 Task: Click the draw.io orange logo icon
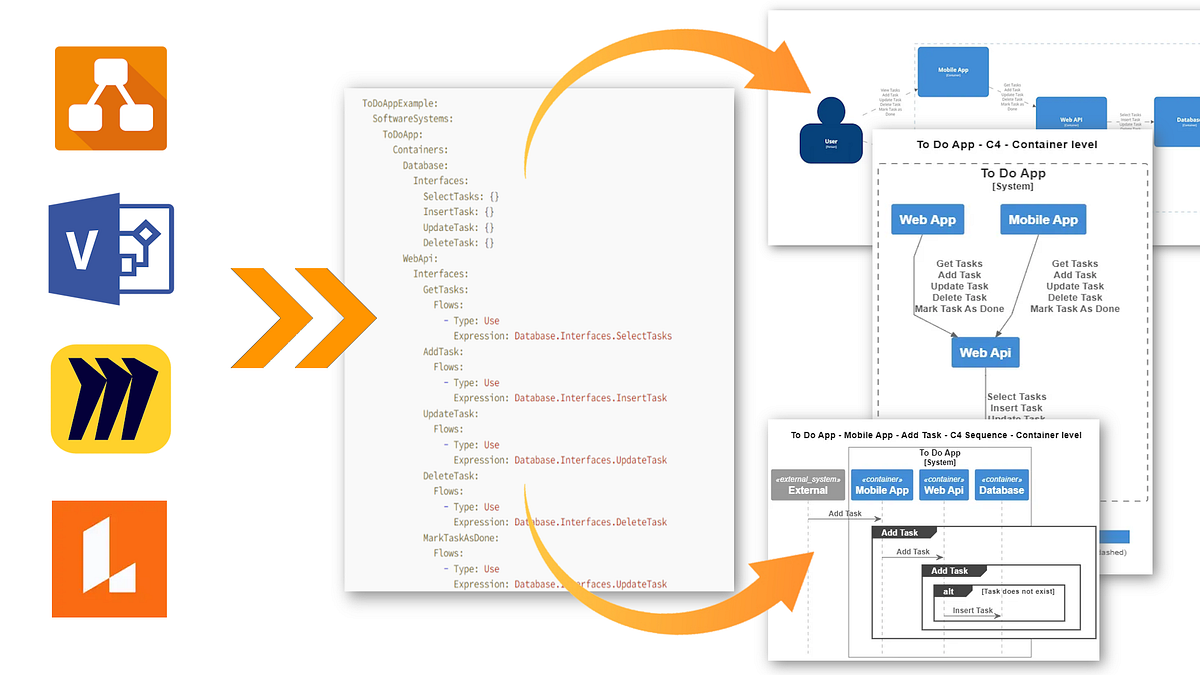[110, 97]
